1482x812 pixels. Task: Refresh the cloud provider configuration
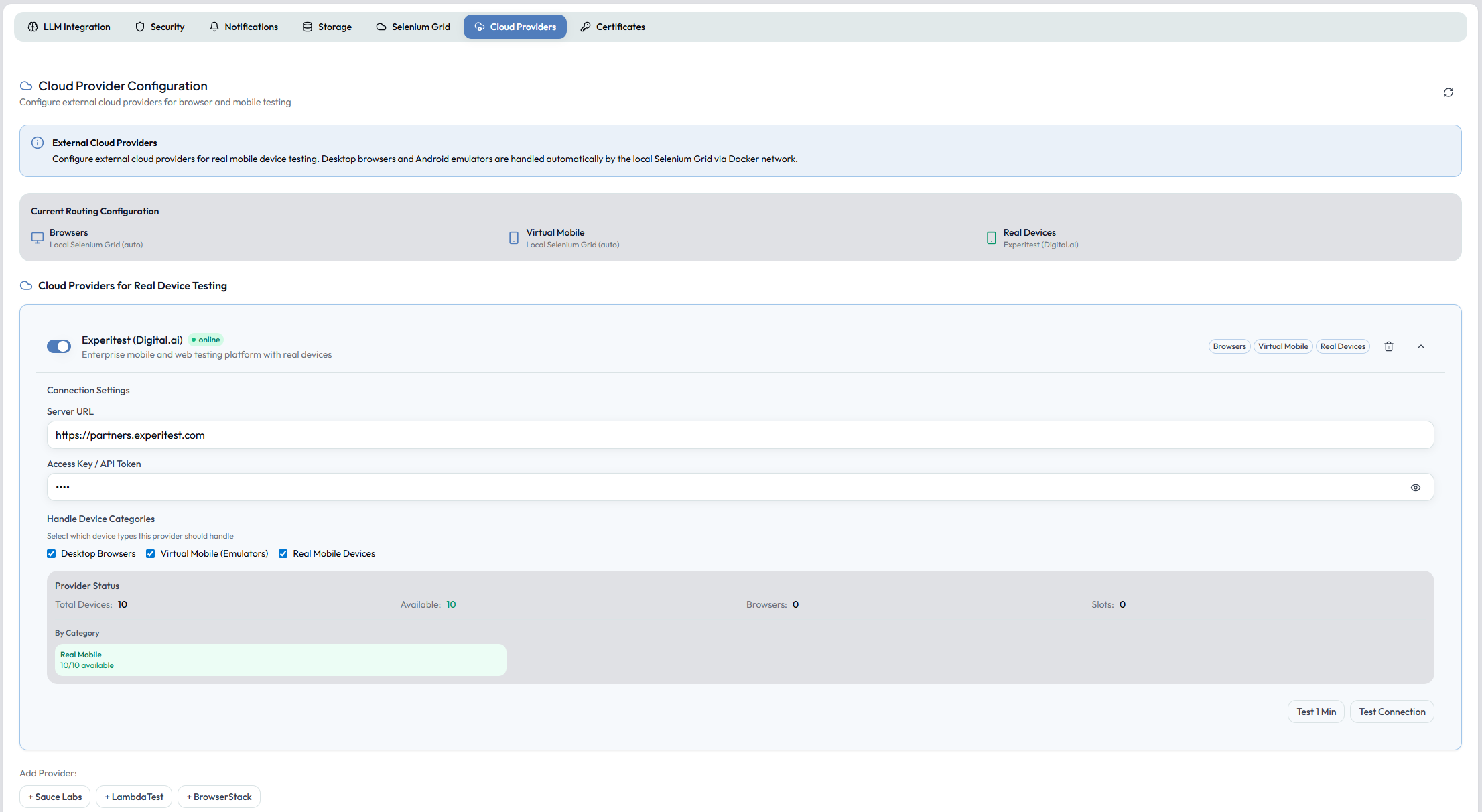coord(1448,92)
